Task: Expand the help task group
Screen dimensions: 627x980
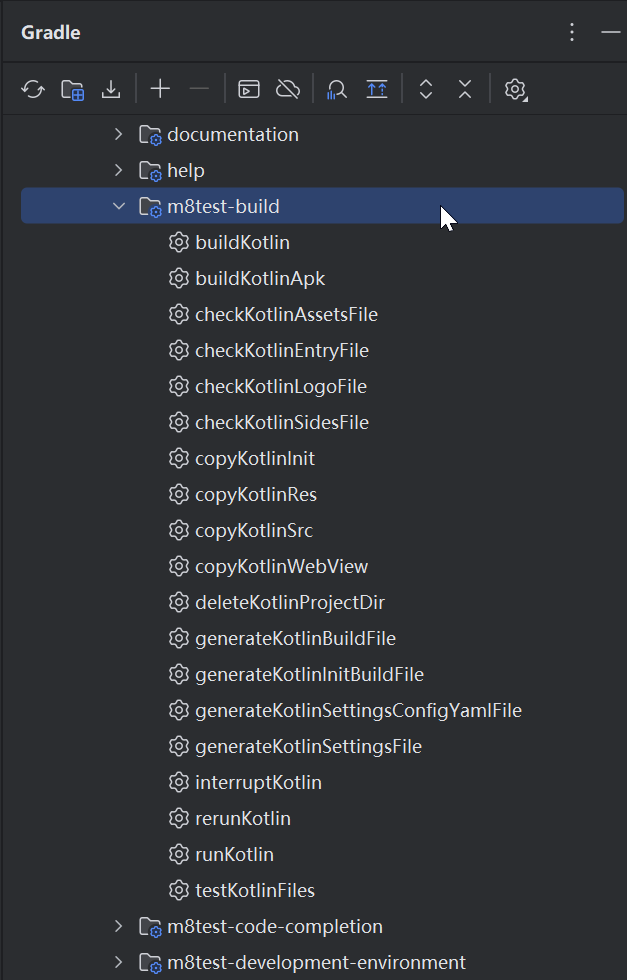Action: tap(118, 170)
